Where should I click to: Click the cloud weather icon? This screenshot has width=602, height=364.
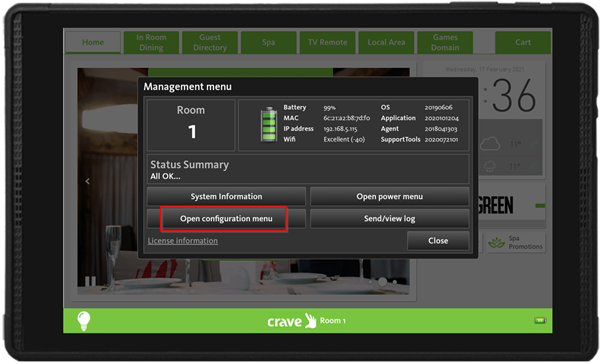coord(490,144)
